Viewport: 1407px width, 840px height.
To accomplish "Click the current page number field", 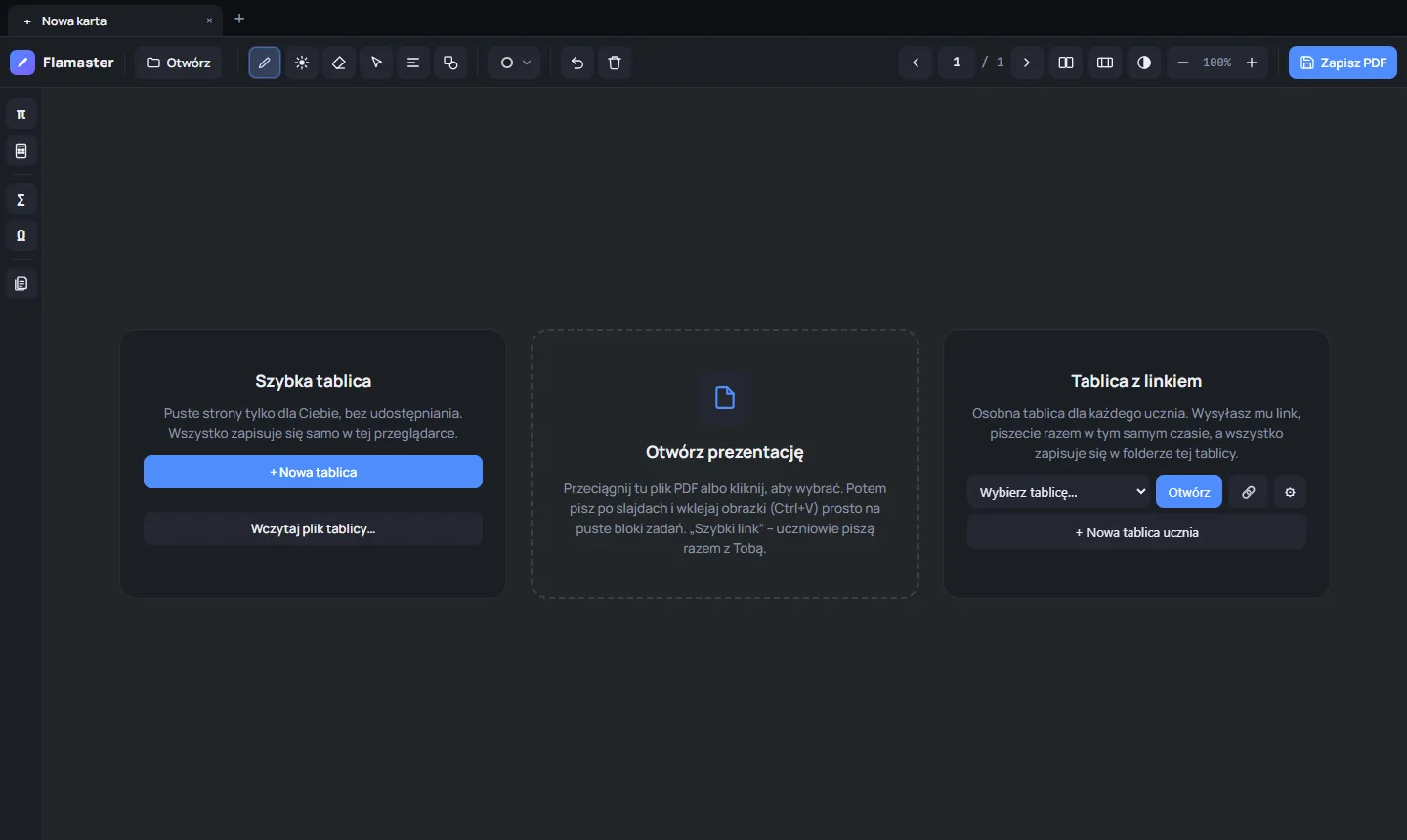I will (957, 63).
